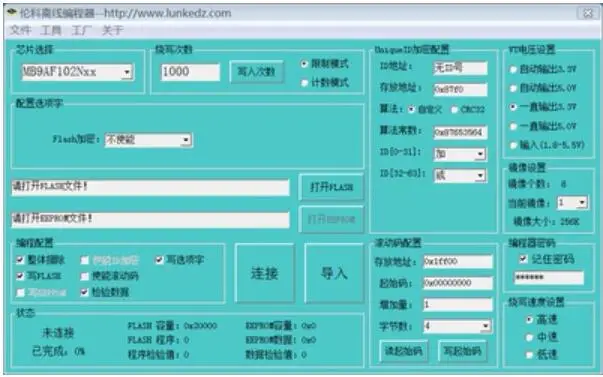
Task: Open the 工厂 menu
Action: (x=82, y=30)
